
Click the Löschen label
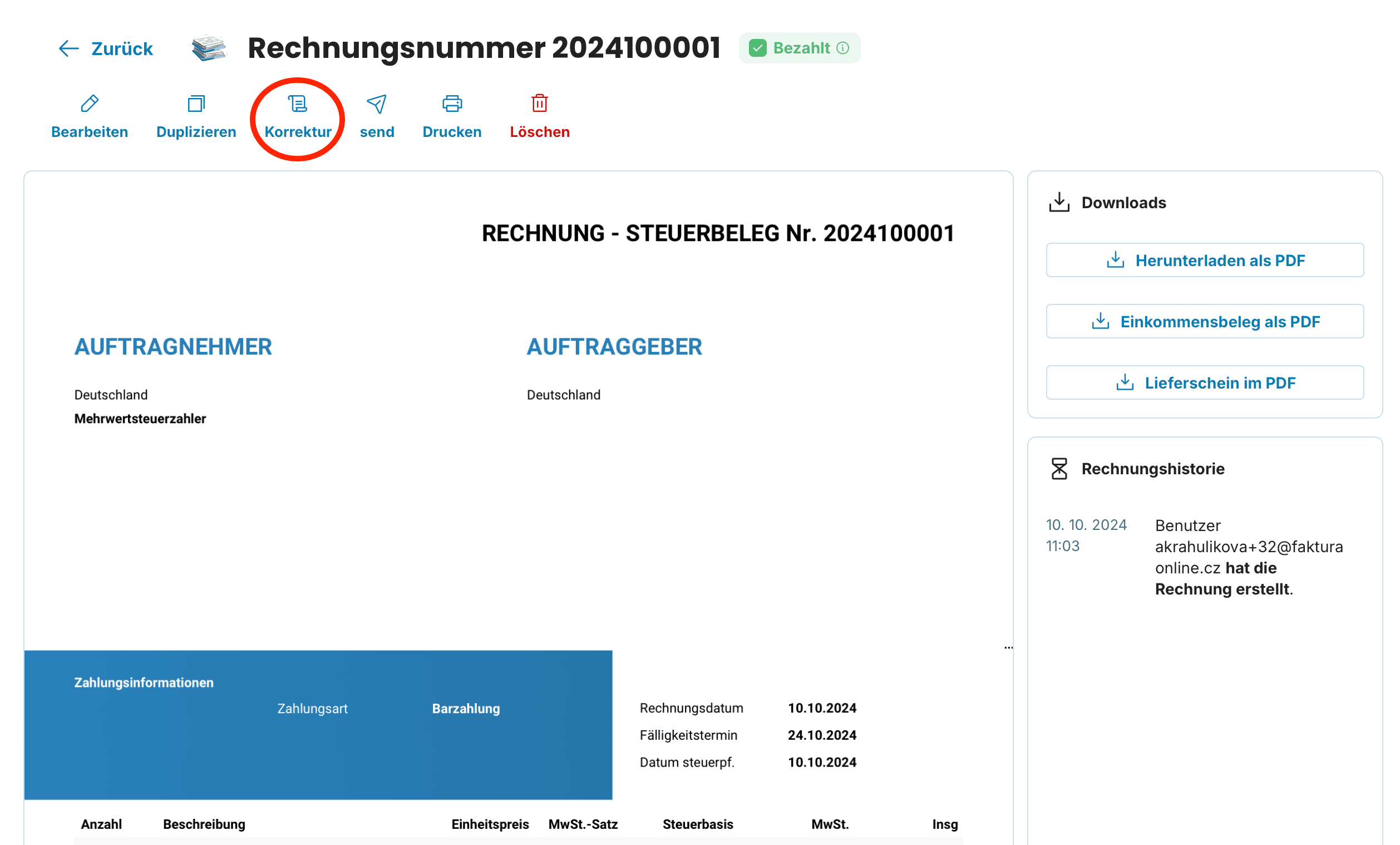click(x=539, y=132)
